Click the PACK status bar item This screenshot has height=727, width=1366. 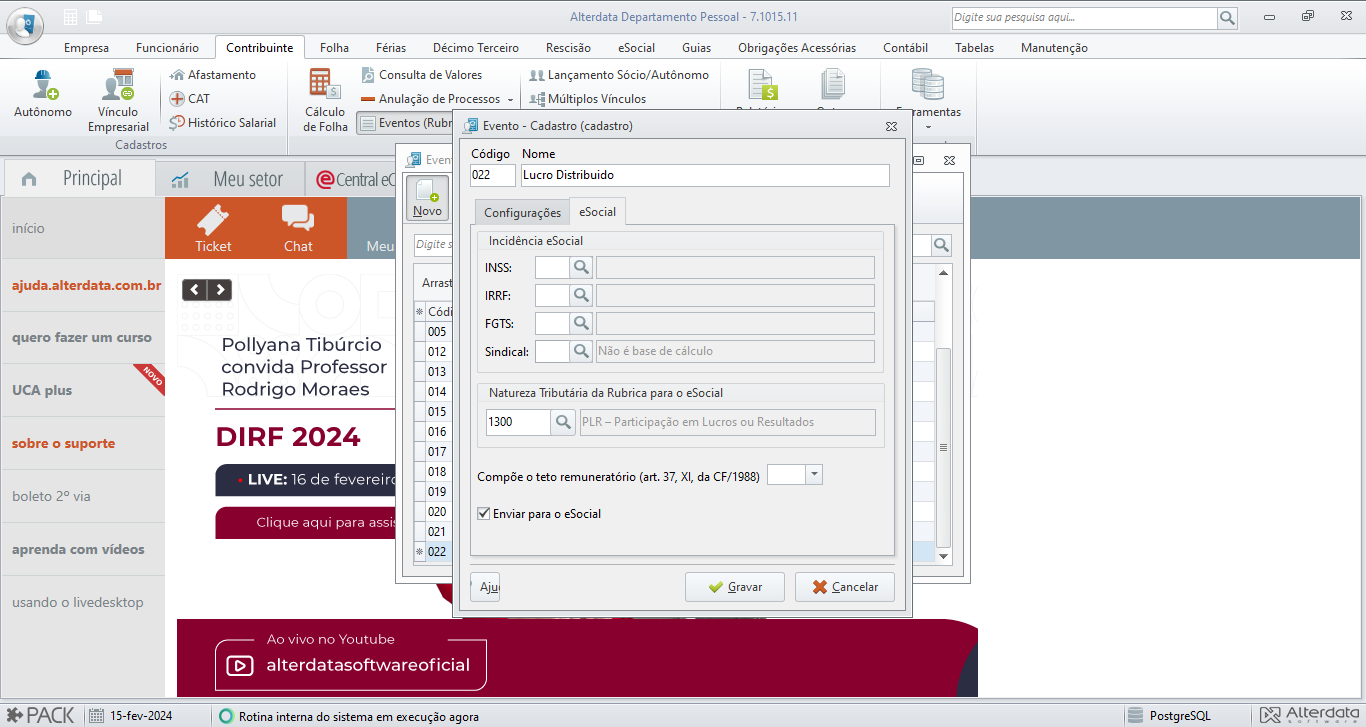[x=40, y=715]
